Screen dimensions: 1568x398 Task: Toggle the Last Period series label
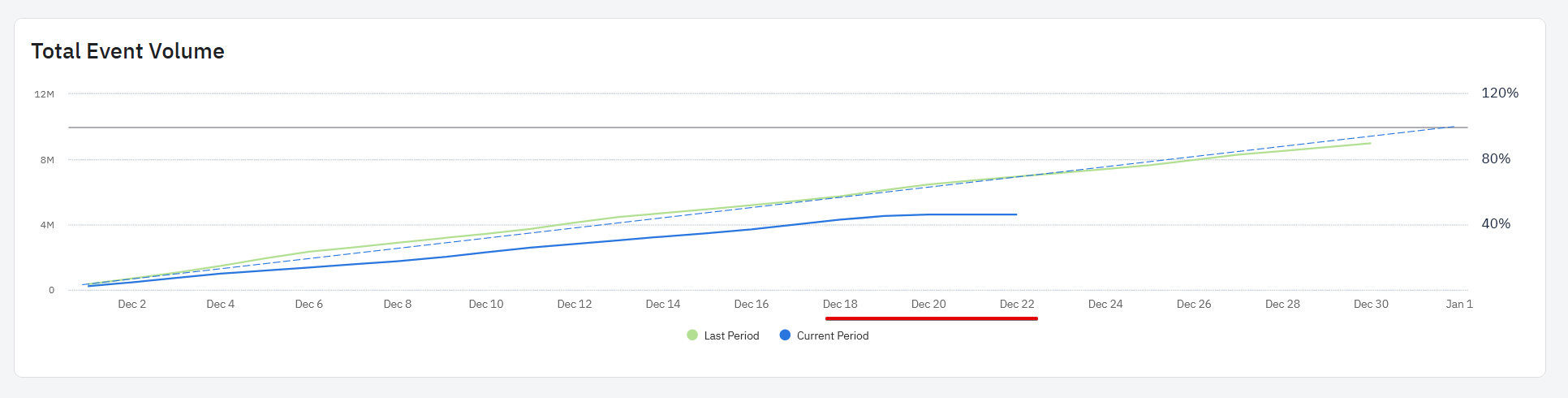(x=731, y=335)
